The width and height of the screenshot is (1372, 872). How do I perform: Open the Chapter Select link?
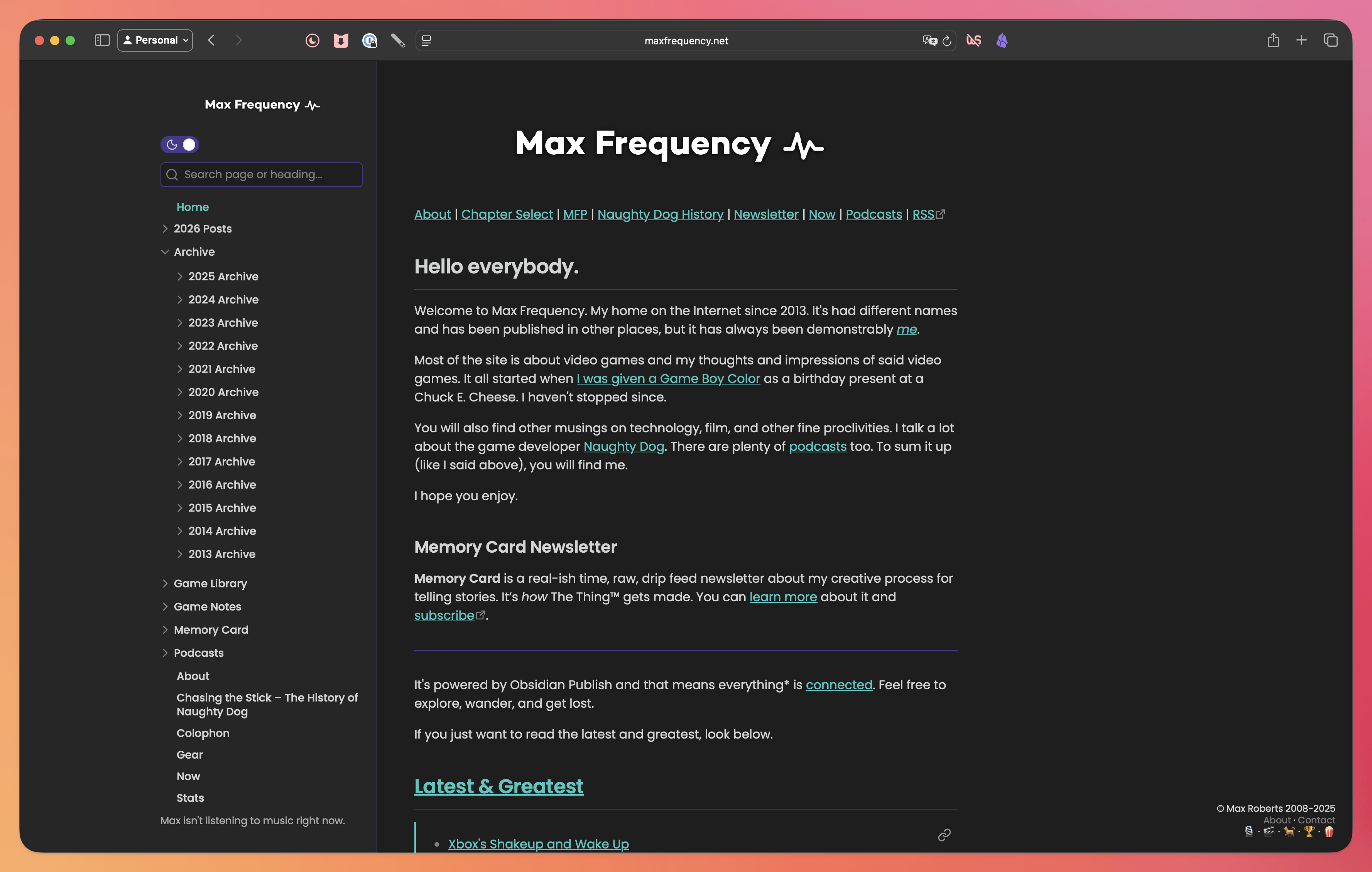coord(507,214)
